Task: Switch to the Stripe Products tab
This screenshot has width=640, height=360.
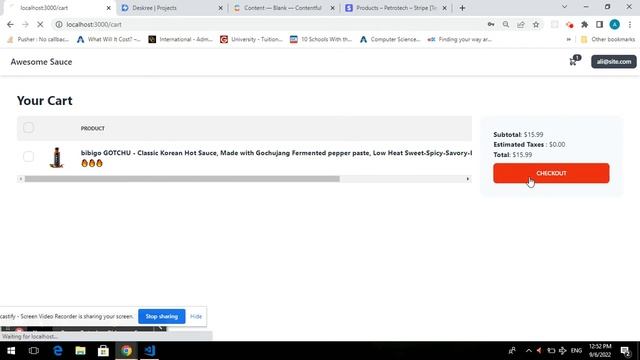Action: coord(396,8)
